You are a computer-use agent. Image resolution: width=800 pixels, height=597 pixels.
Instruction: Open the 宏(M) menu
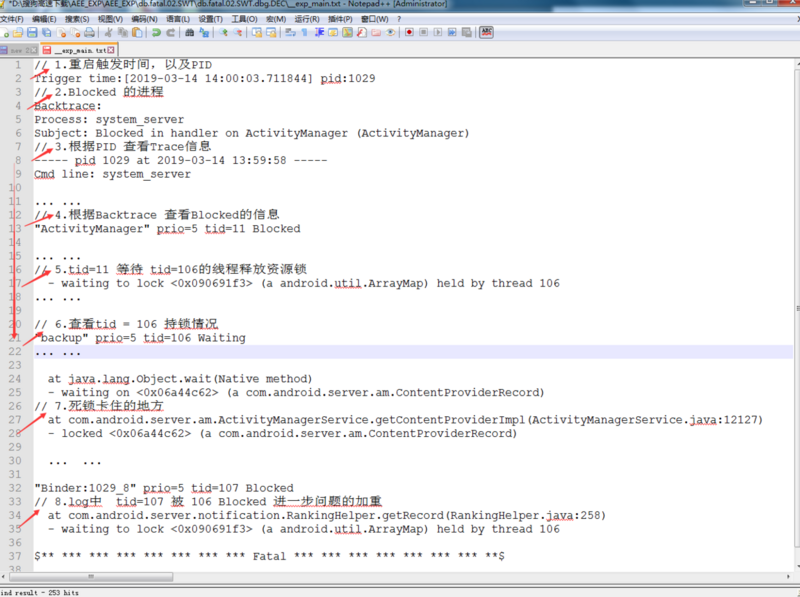pos(276,19)
